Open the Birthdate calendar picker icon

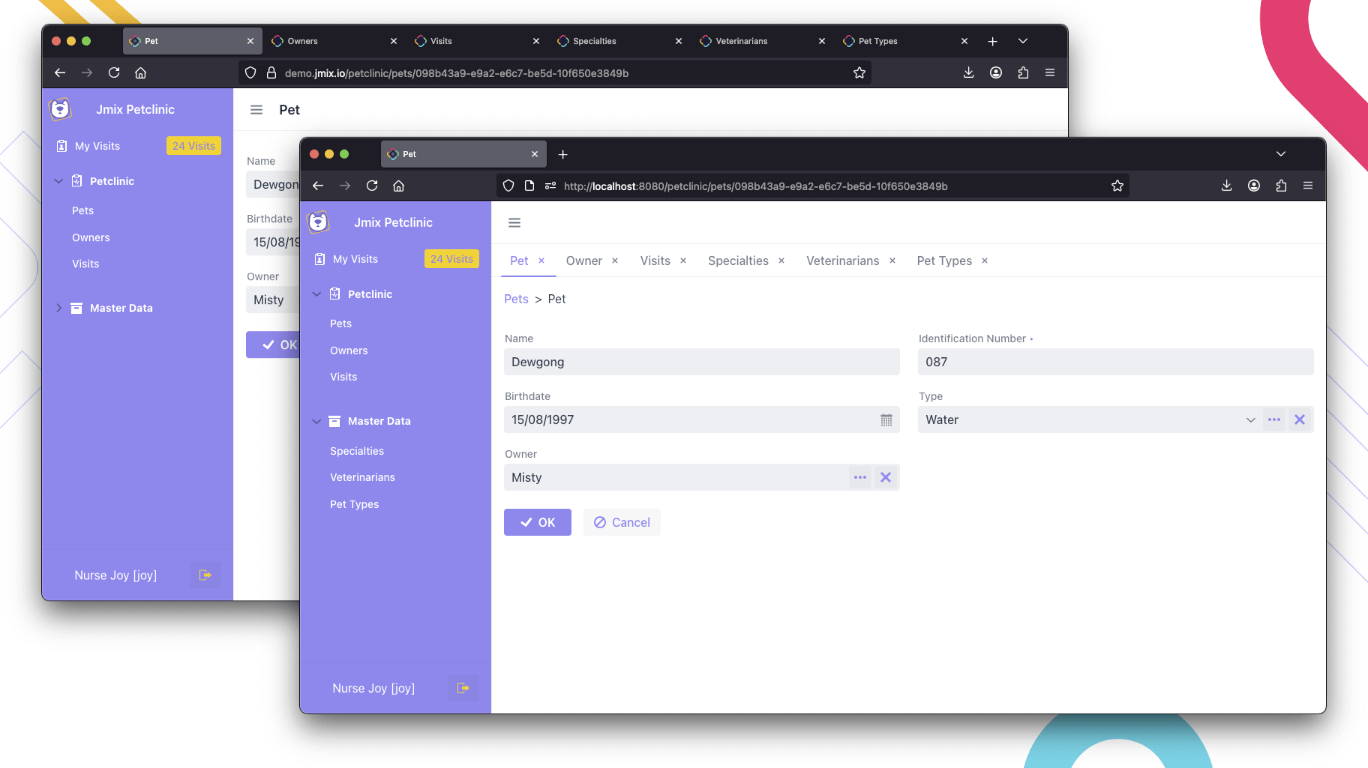(886, 420)
